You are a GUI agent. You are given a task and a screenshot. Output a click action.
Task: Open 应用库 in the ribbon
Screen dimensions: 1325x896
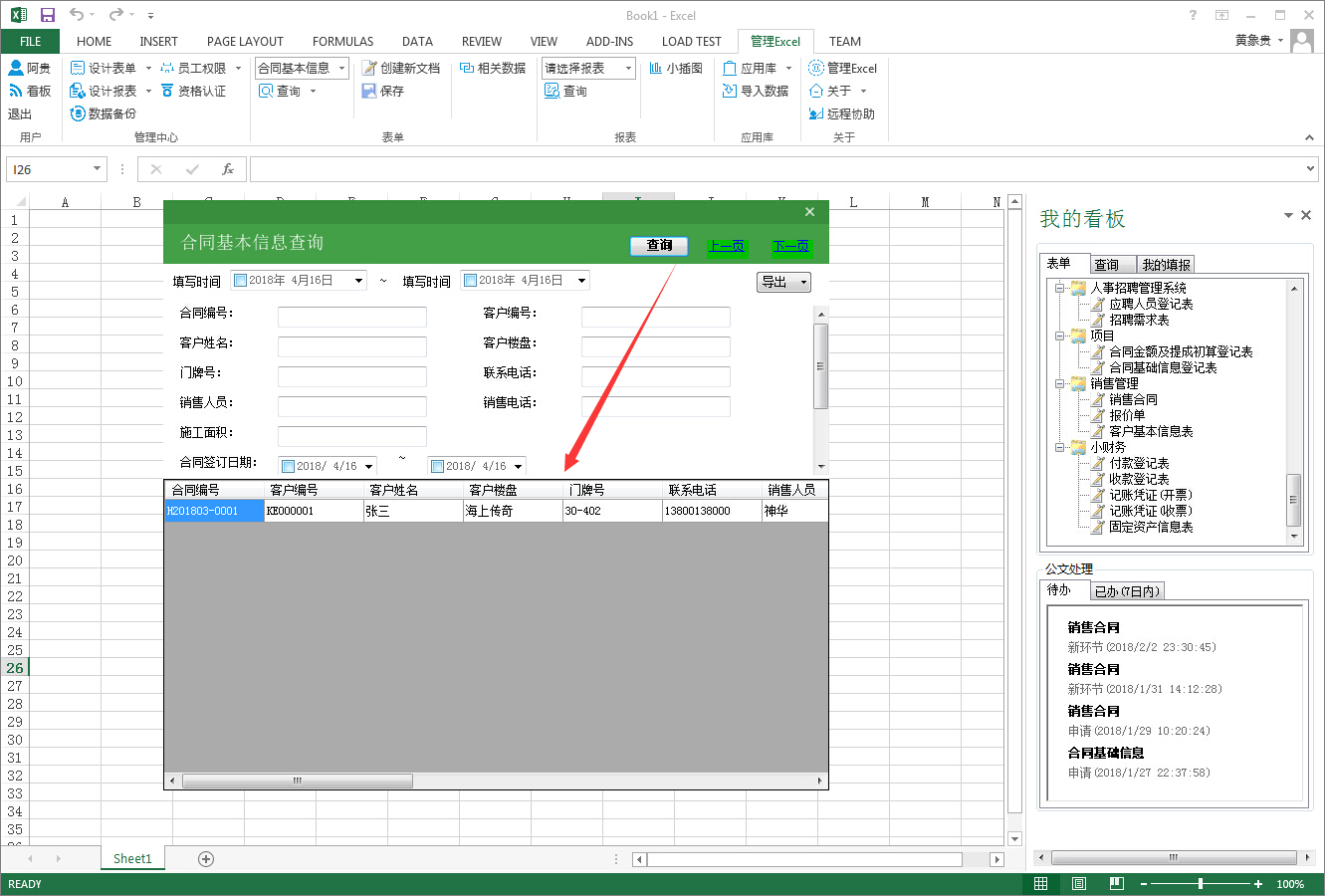pos(758,68)
